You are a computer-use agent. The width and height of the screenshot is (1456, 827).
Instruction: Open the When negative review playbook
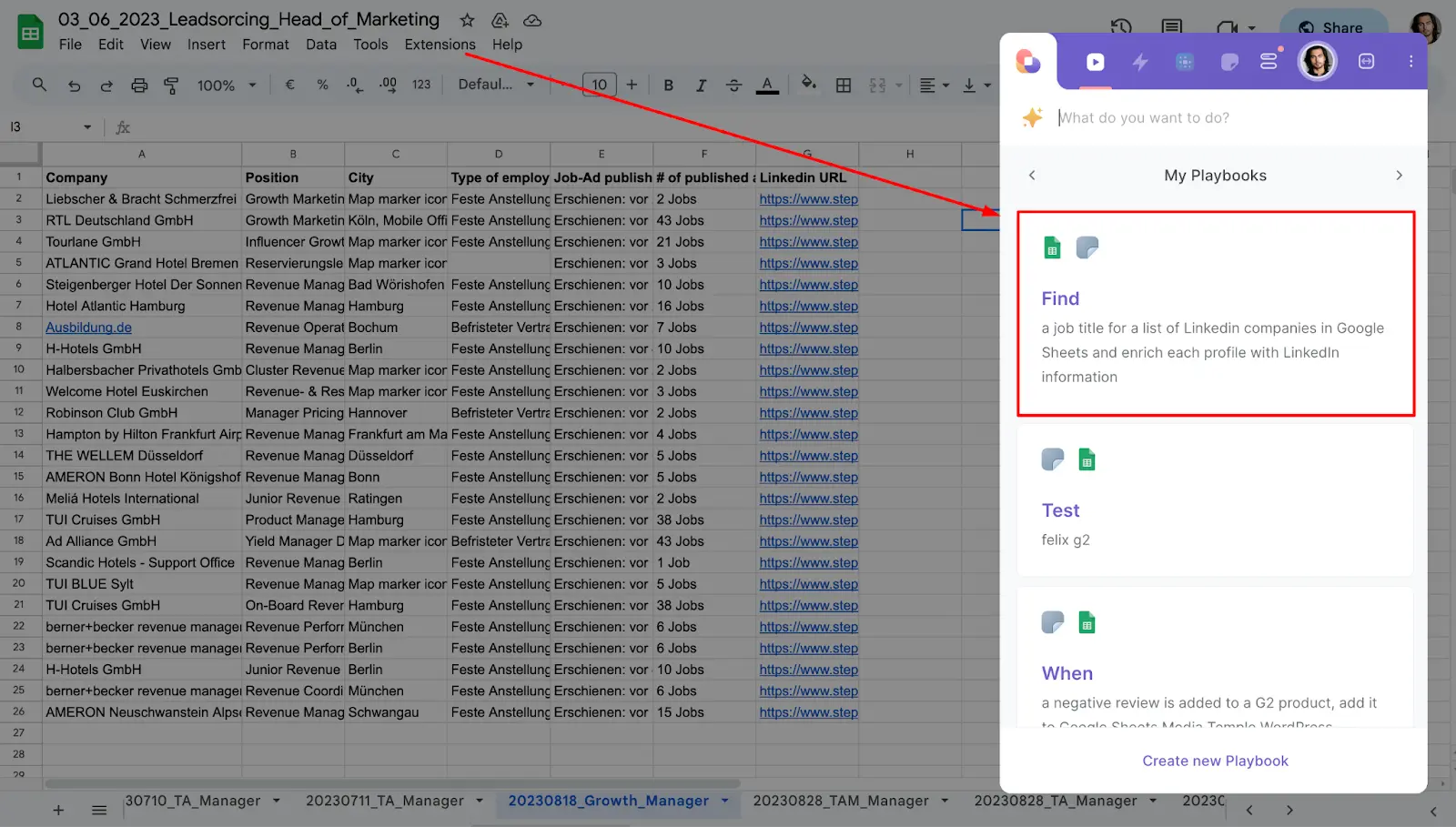pos(1216,657)
